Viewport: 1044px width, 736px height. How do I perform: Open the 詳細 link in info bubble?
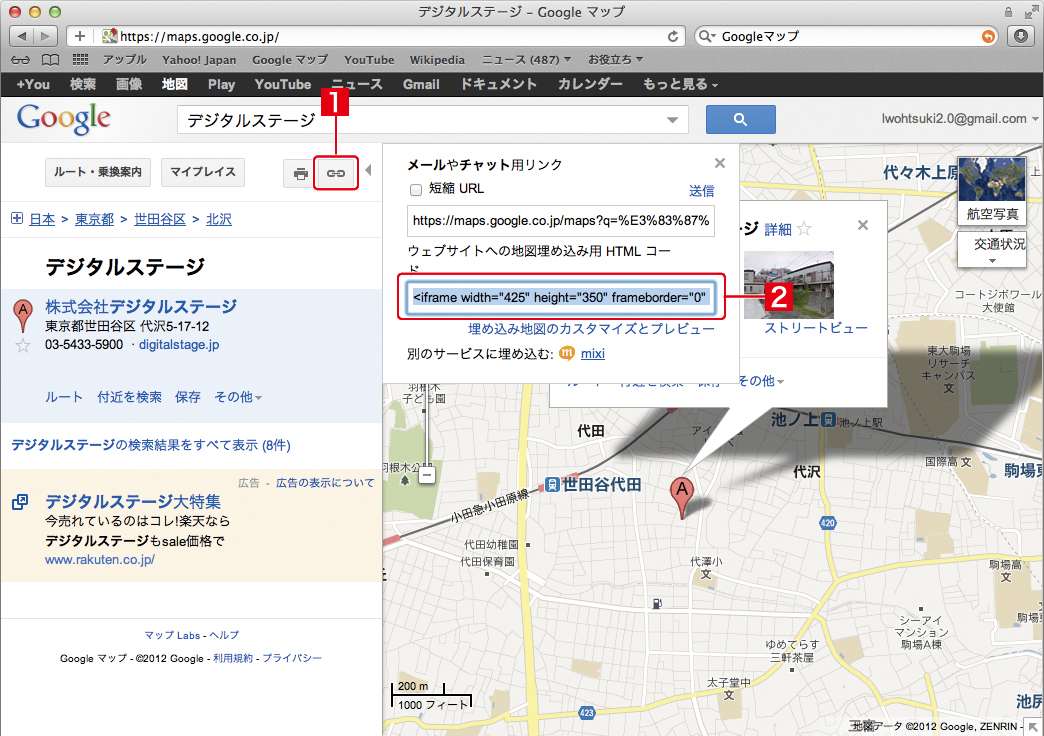(x=778, y=230)
